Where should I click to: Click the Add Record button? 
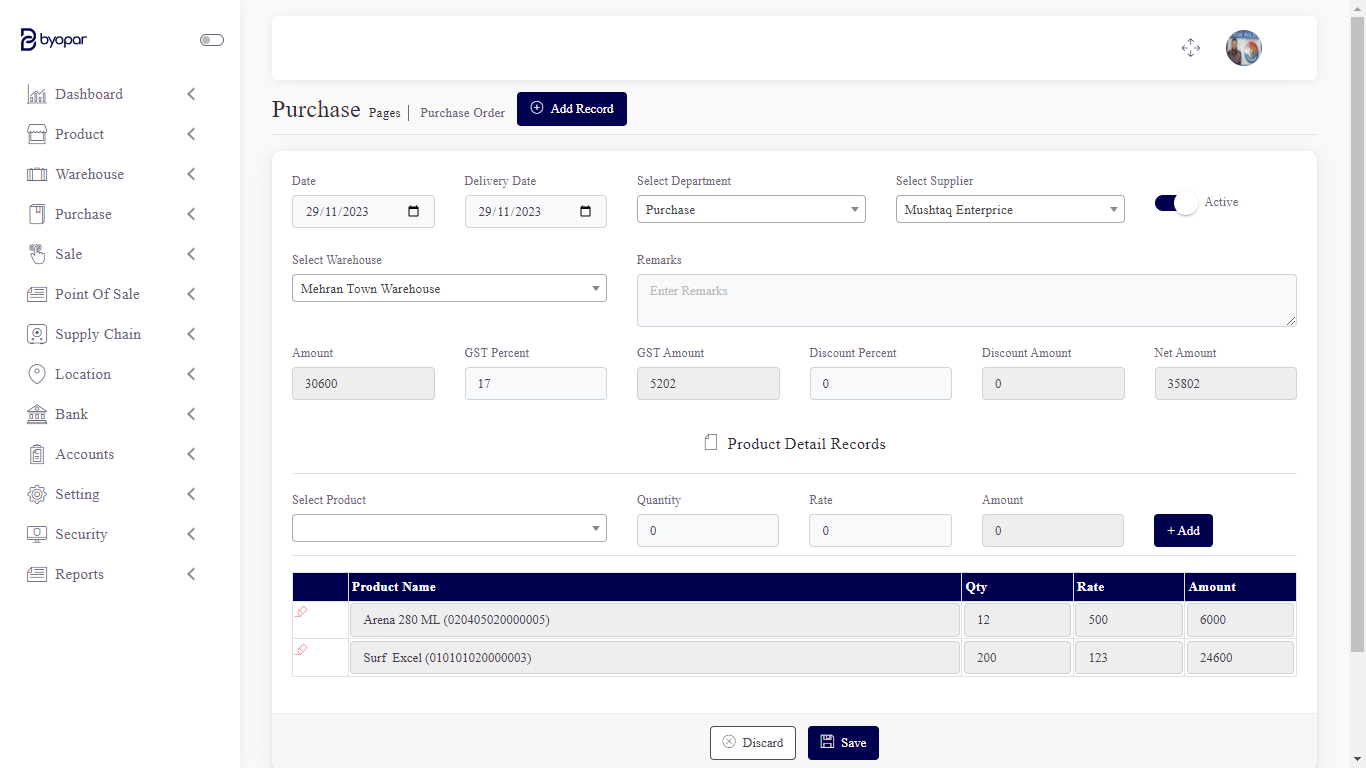coord(571,109)
